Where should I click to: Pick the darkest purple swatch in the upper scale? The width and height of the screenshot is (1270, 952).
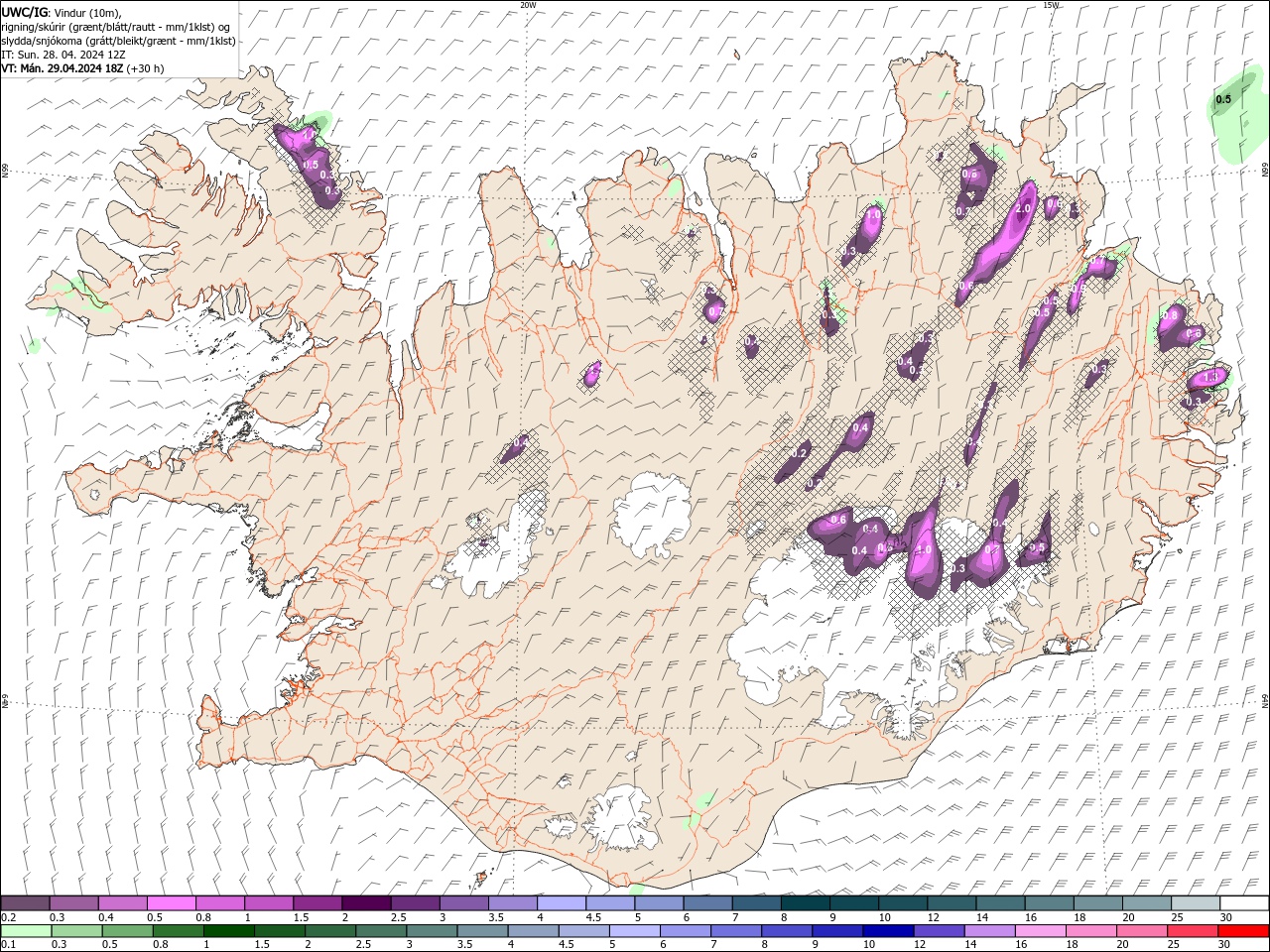(366, 903)
